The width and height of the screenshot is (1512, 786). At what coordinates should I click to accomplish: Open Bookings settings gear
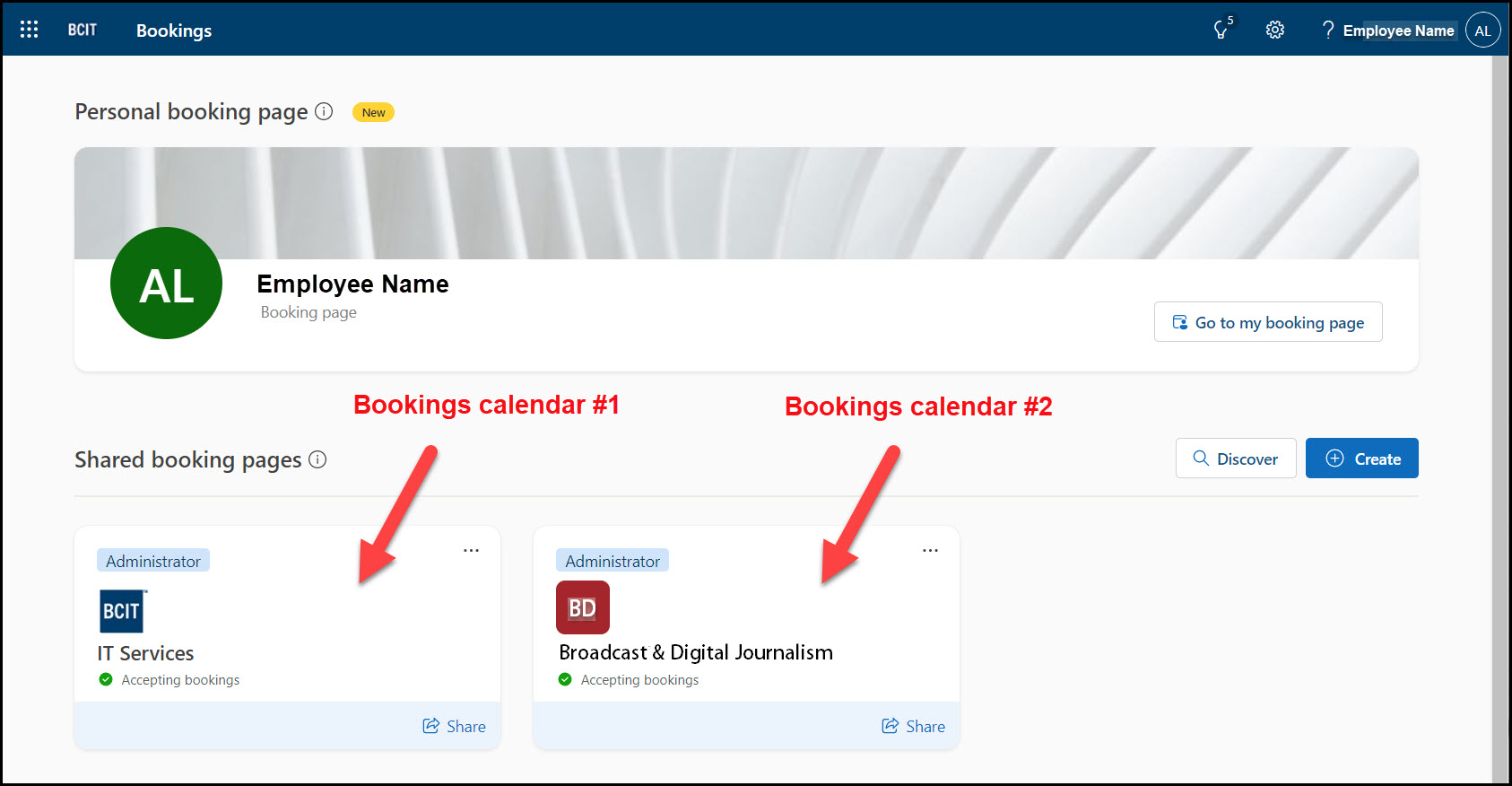(1274, 30)
